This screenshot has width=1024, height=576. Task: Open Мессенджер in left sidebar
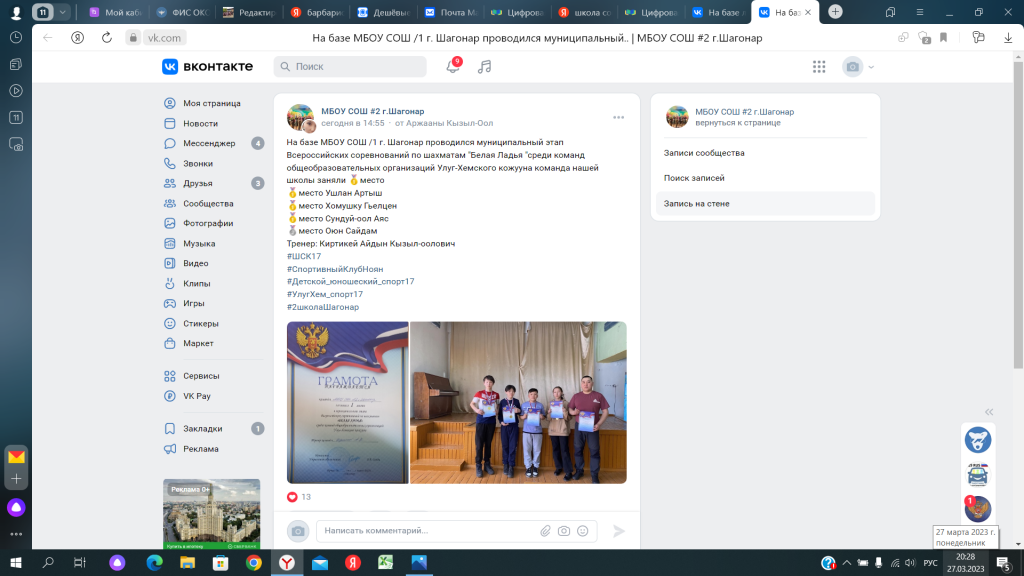pos(209,143)
